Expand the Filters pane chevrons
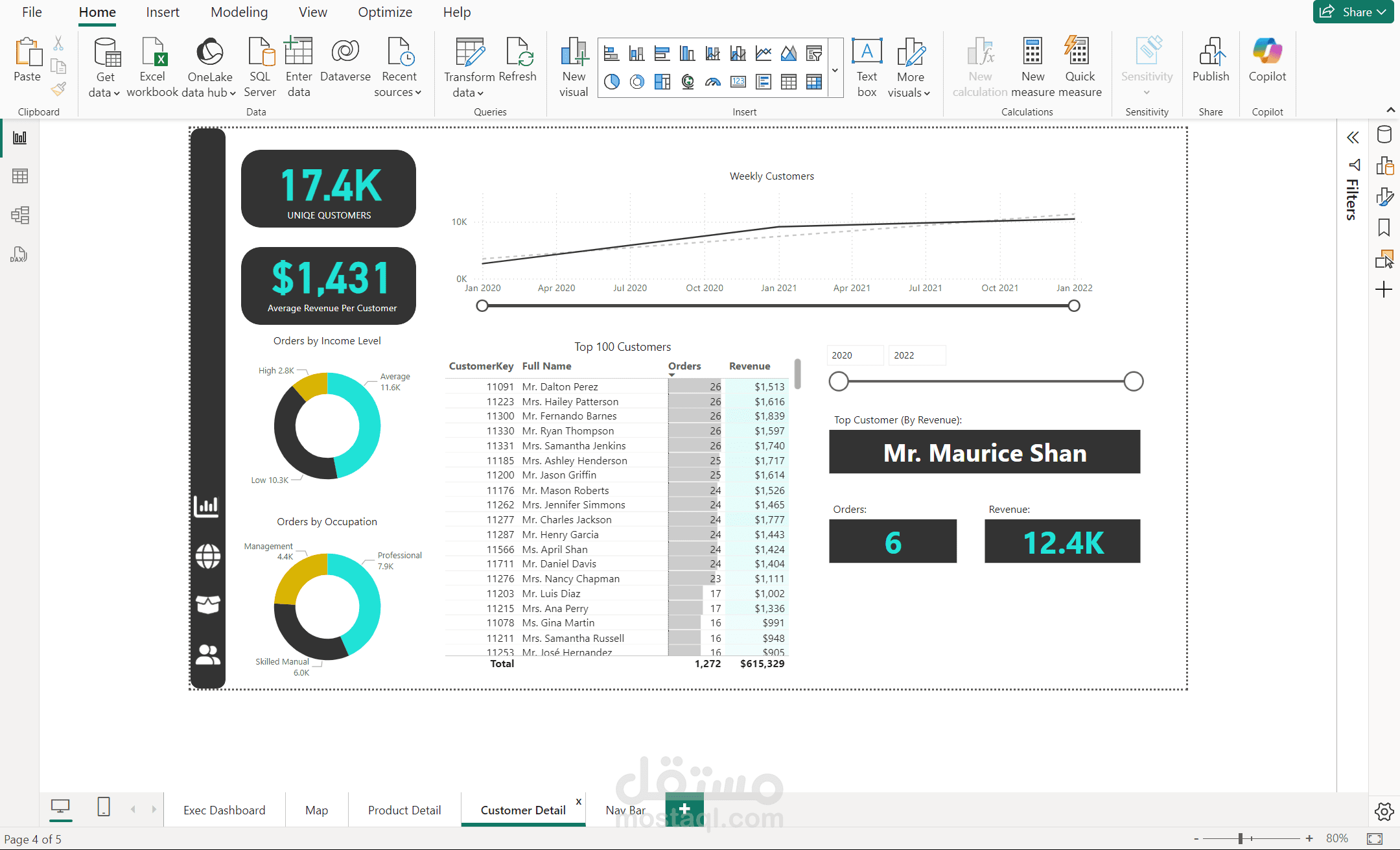Image resolution: width=1400 pixels, height=850 pixels. 1353,137
